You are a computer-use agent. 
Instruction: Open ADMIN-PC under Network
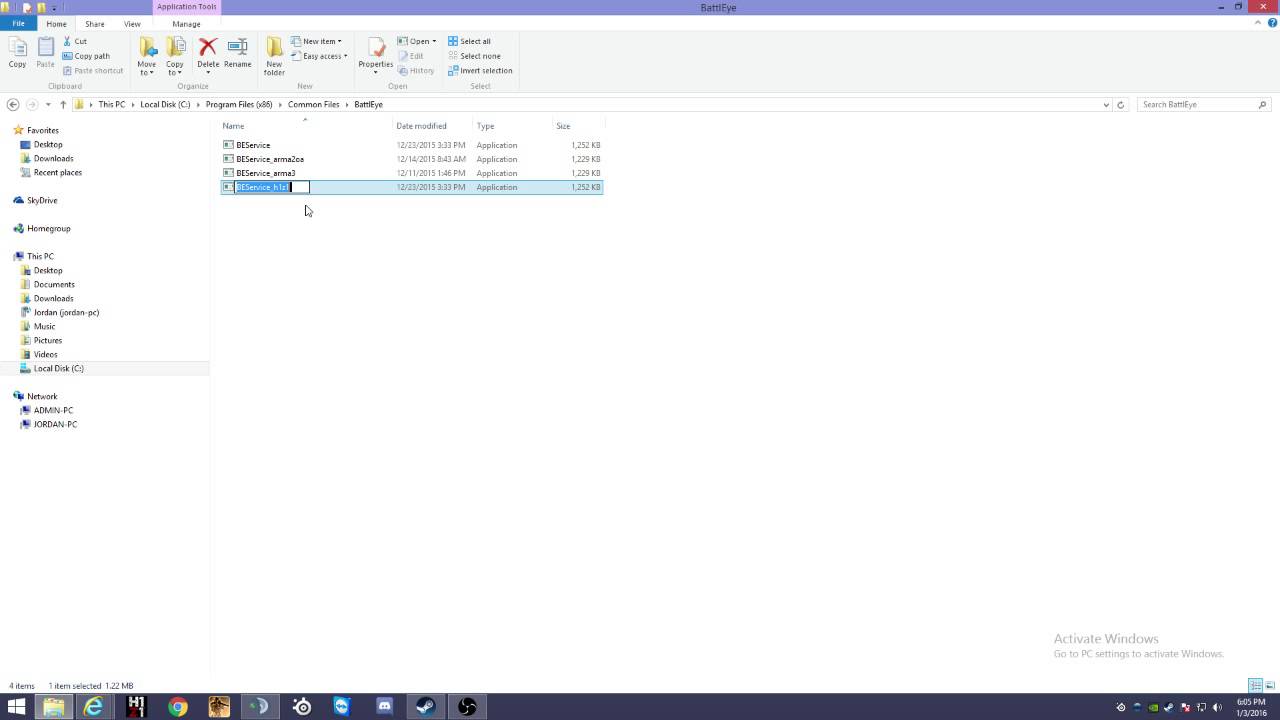click(x=53, y=410)
